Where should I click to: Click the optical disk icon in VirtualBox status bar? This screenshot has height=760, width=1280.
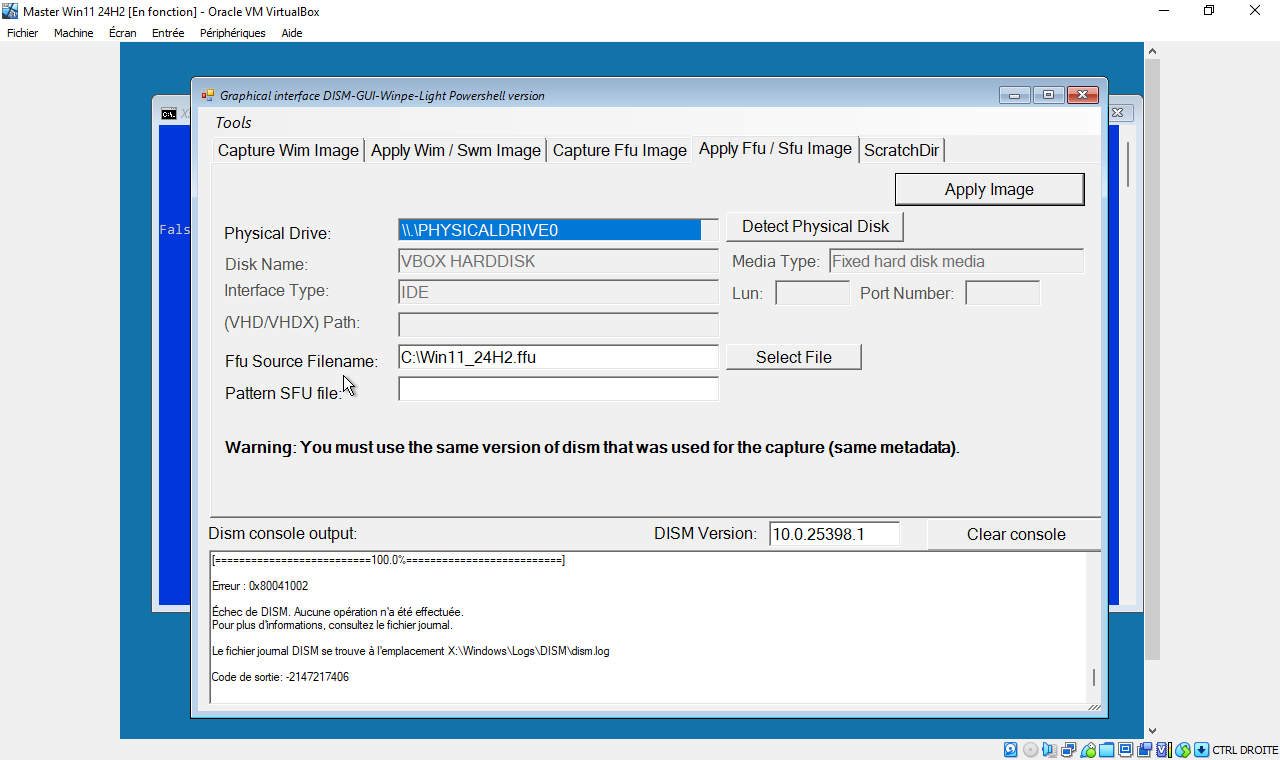pyautogui.click(x=1031, y=750)
